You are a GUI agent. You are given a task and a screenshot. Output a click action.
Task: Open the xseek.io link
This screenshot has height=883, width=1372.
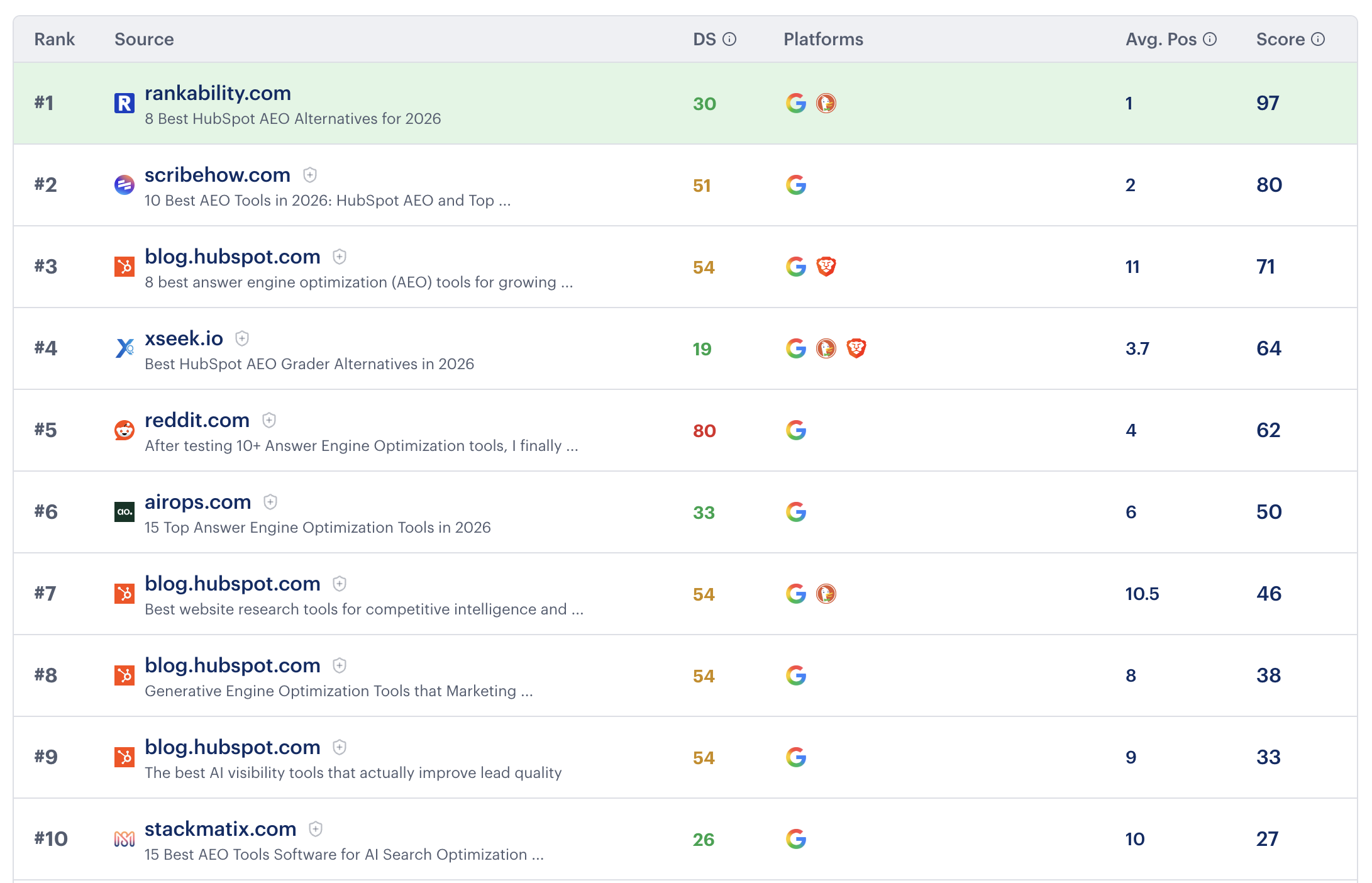[x=183, y=338]
